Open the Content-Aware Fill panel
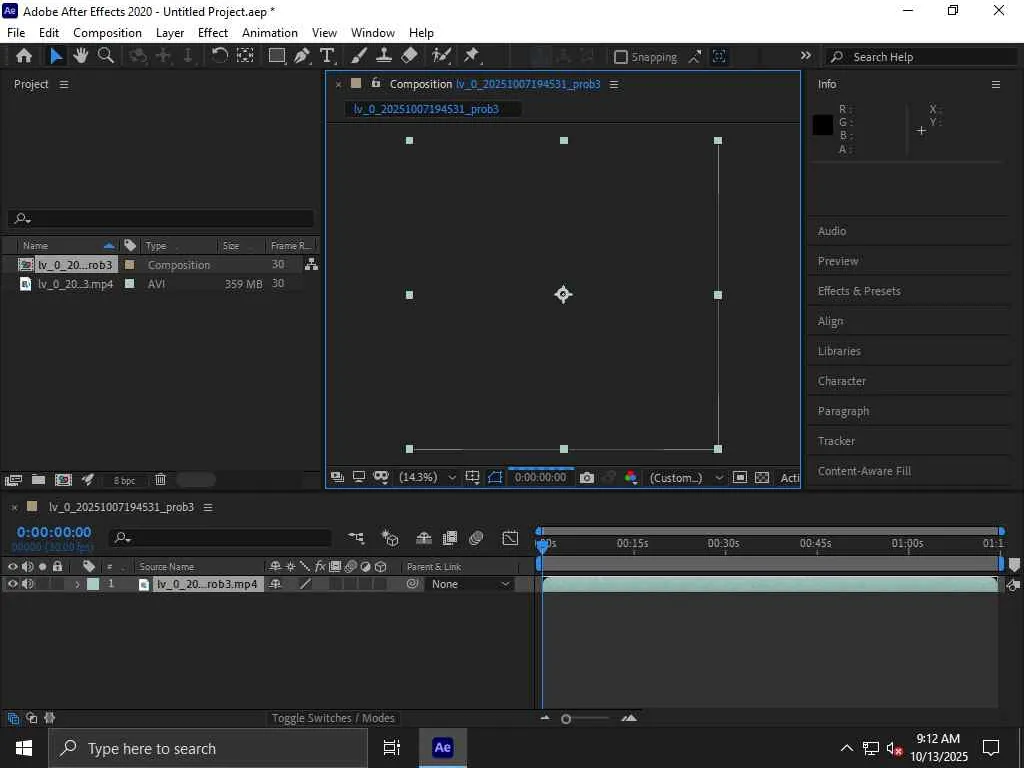This screenshot has width=1024, height=768. [x=909, y=471]
